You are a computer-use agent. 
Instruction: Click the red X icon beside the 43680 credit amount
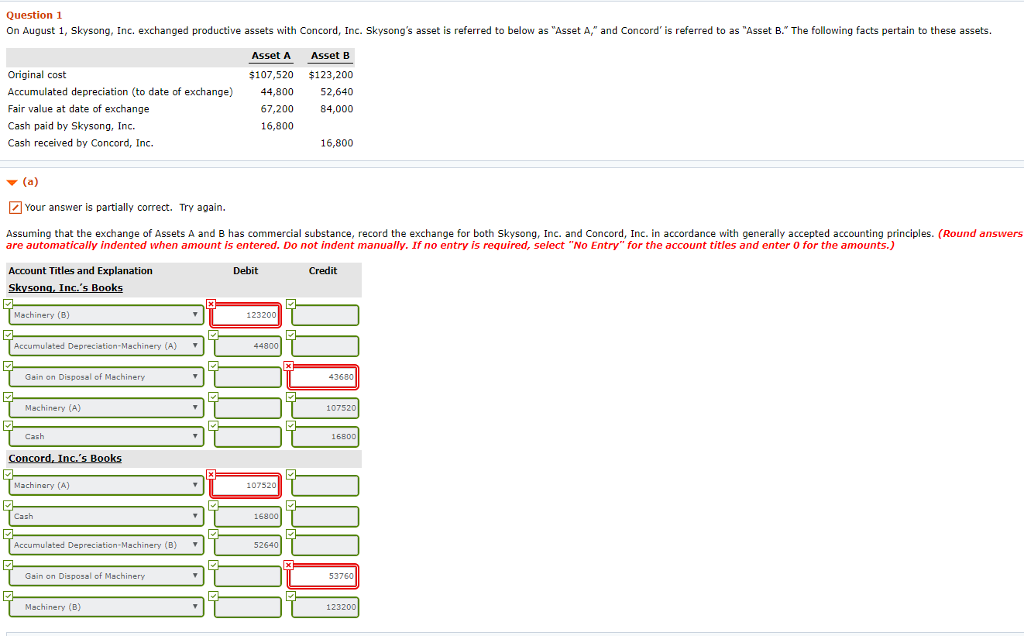[288, 368]
